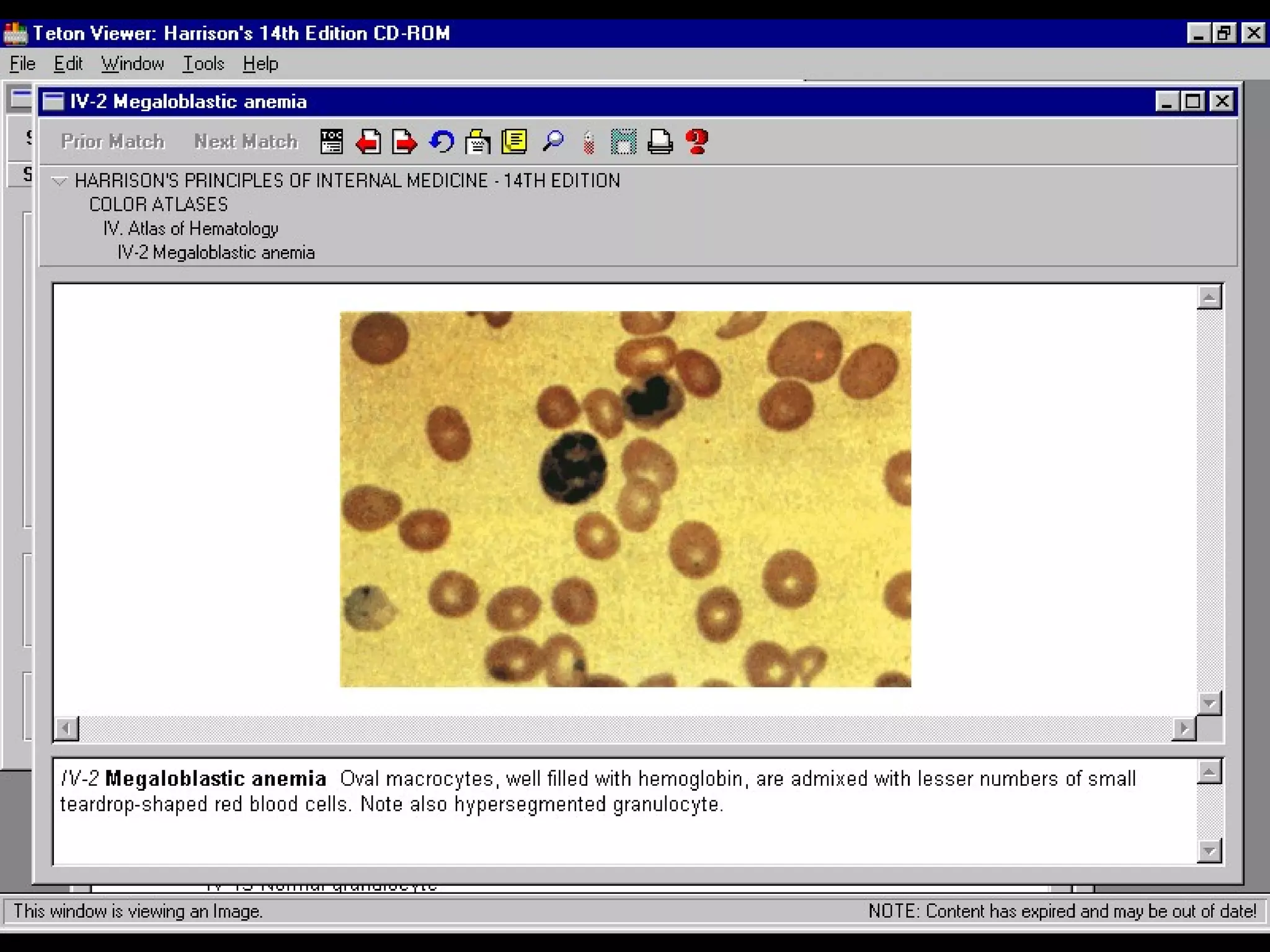Click the clipboard paste icon in toolbar

click(x=477, y=141)
